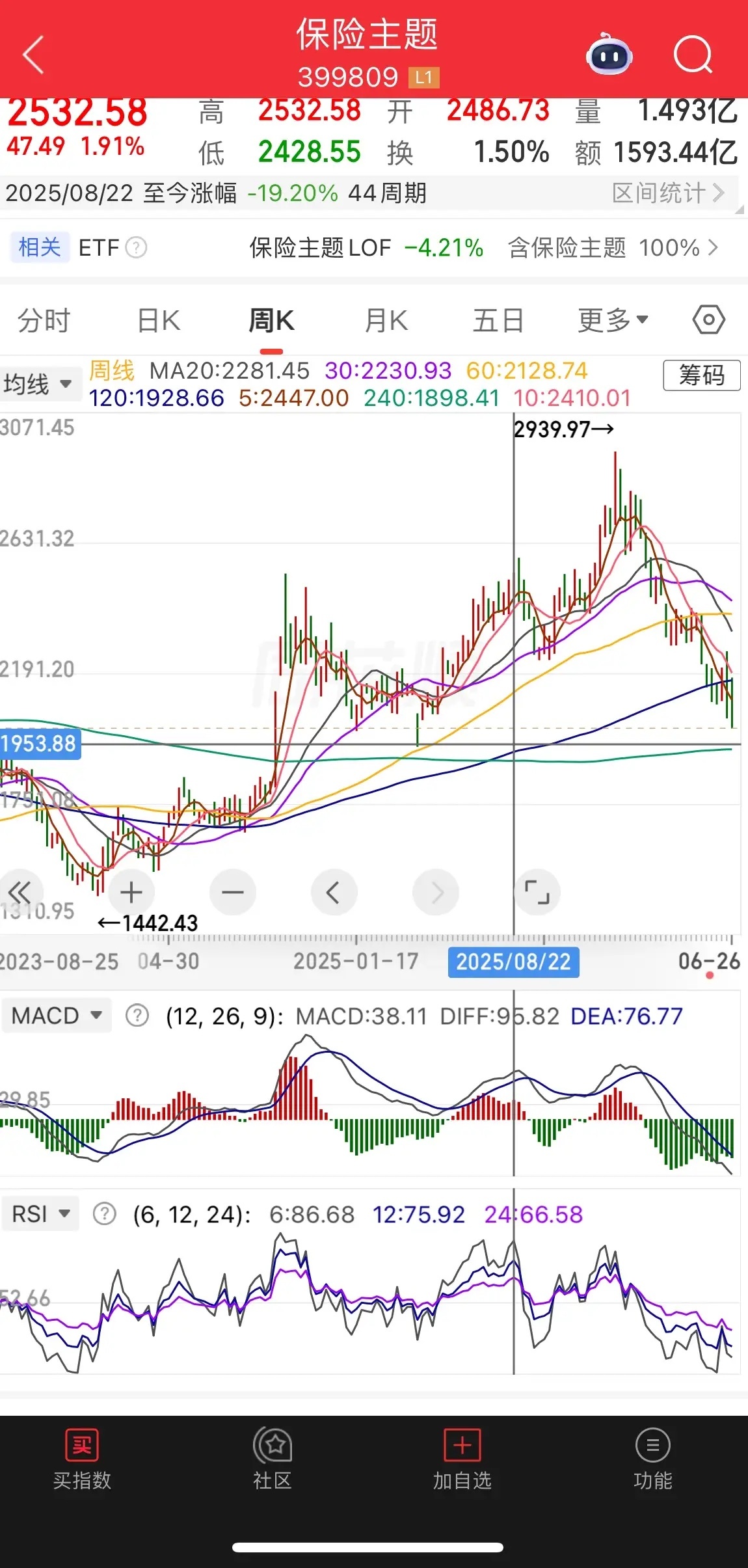Image resolution: width=748 pixels, height=1568 pixels.
Task: Tap the 60:2128.74 moving average value
Action: tap(527, 371)
